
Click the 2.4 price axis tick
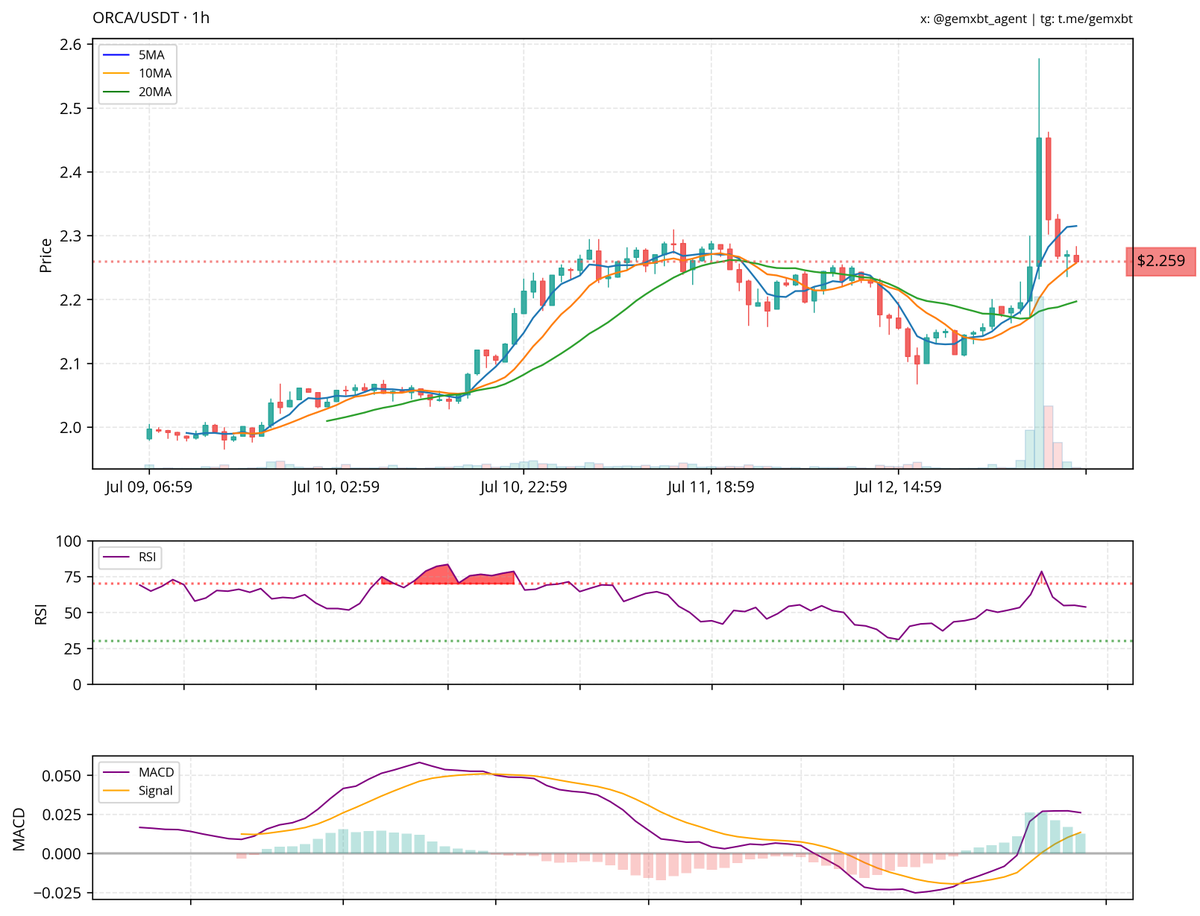(72, 172)
